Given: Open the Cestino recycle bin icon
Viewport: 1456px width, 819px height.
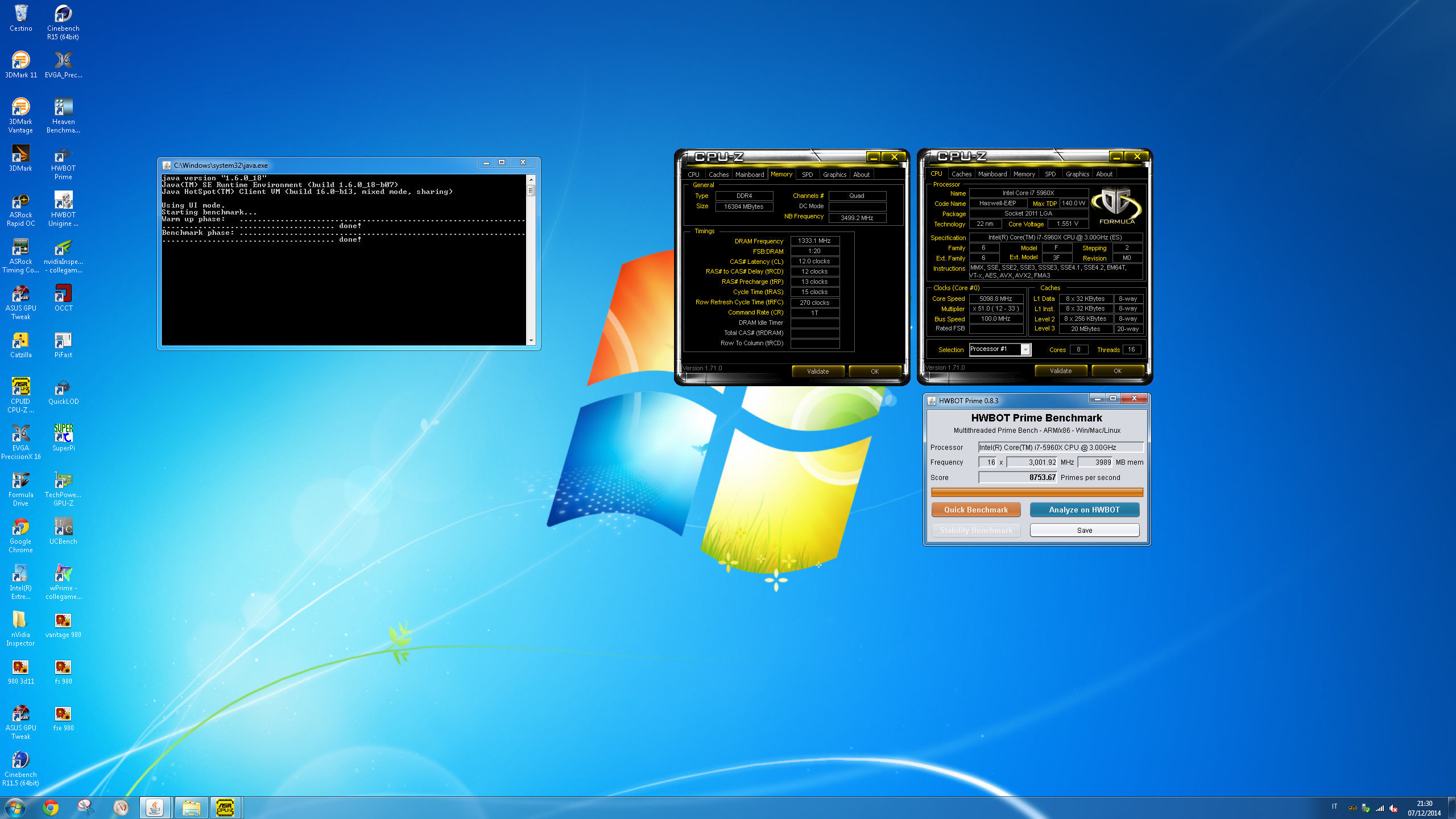Looking at the screenshot, I should pyautogui.click(x=20, y=18).
